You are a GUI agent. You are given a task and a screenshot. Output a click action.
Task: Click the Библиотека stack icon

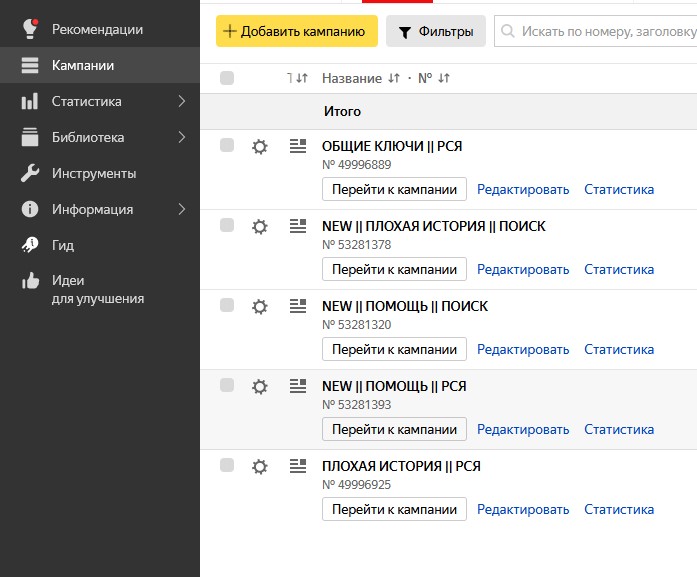pos(30,137)
